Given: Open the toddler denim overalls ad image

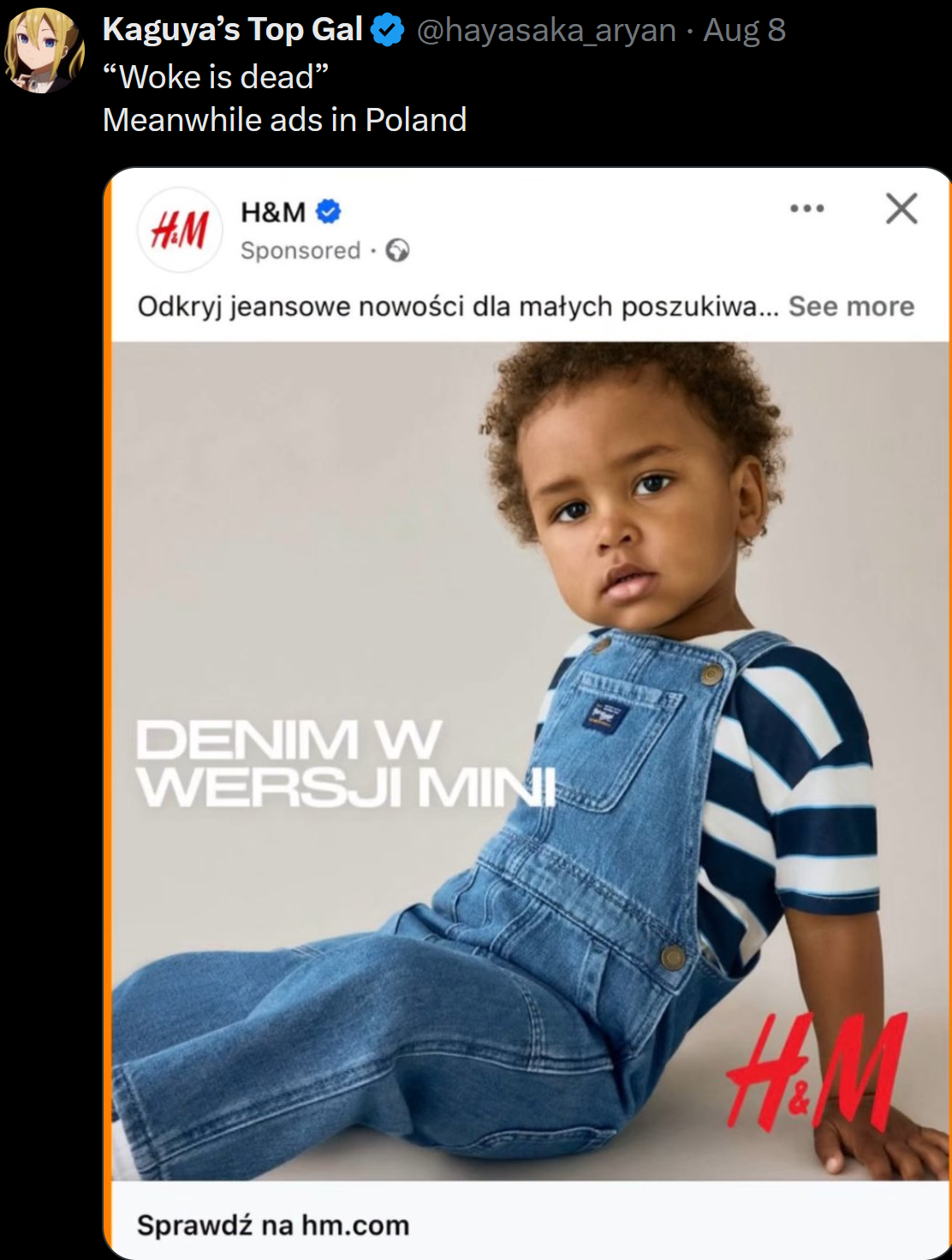Looking at the screenshot, I should tap(531, 761).
